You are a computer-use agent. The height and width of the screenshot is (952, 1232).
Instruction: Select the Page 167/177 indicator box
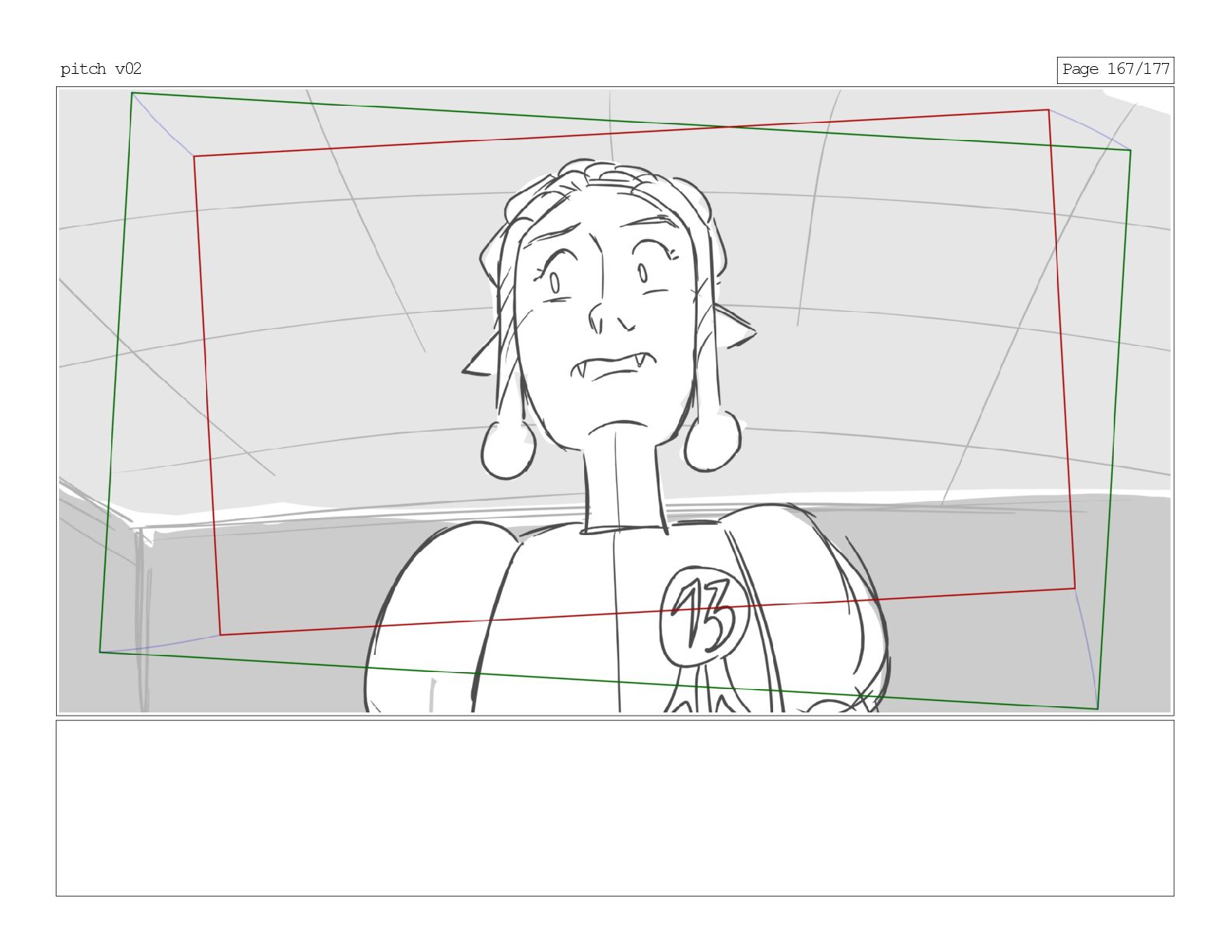1115,69
